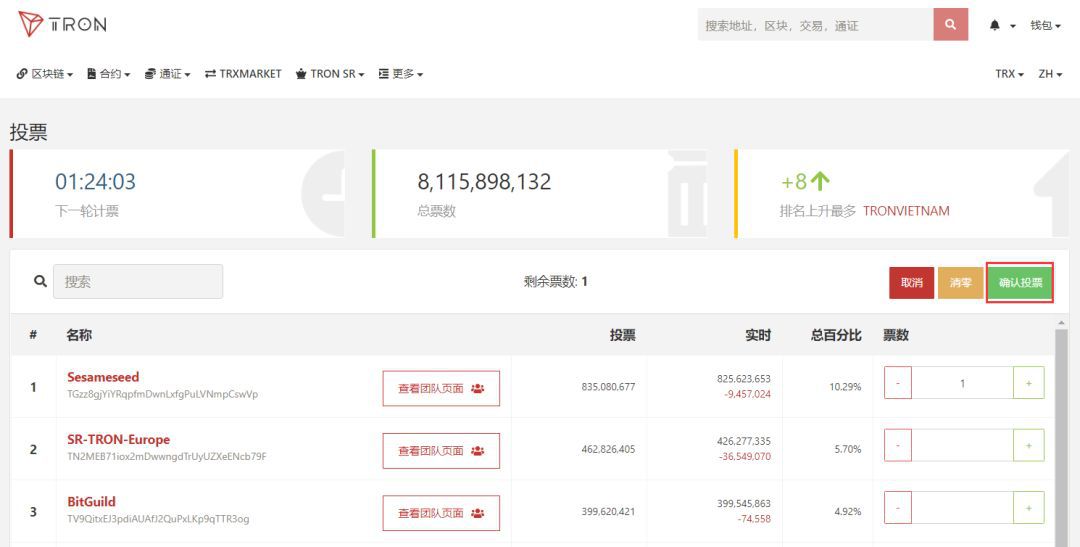Go to TRXMARKET

click(243, 74)
